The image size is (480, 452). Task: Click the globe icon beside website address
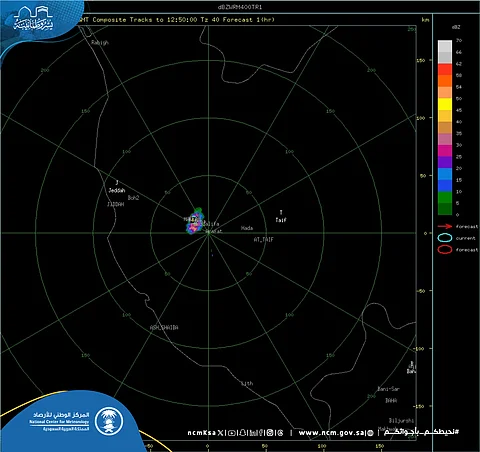pyautogui.click(x=370, y=433)
